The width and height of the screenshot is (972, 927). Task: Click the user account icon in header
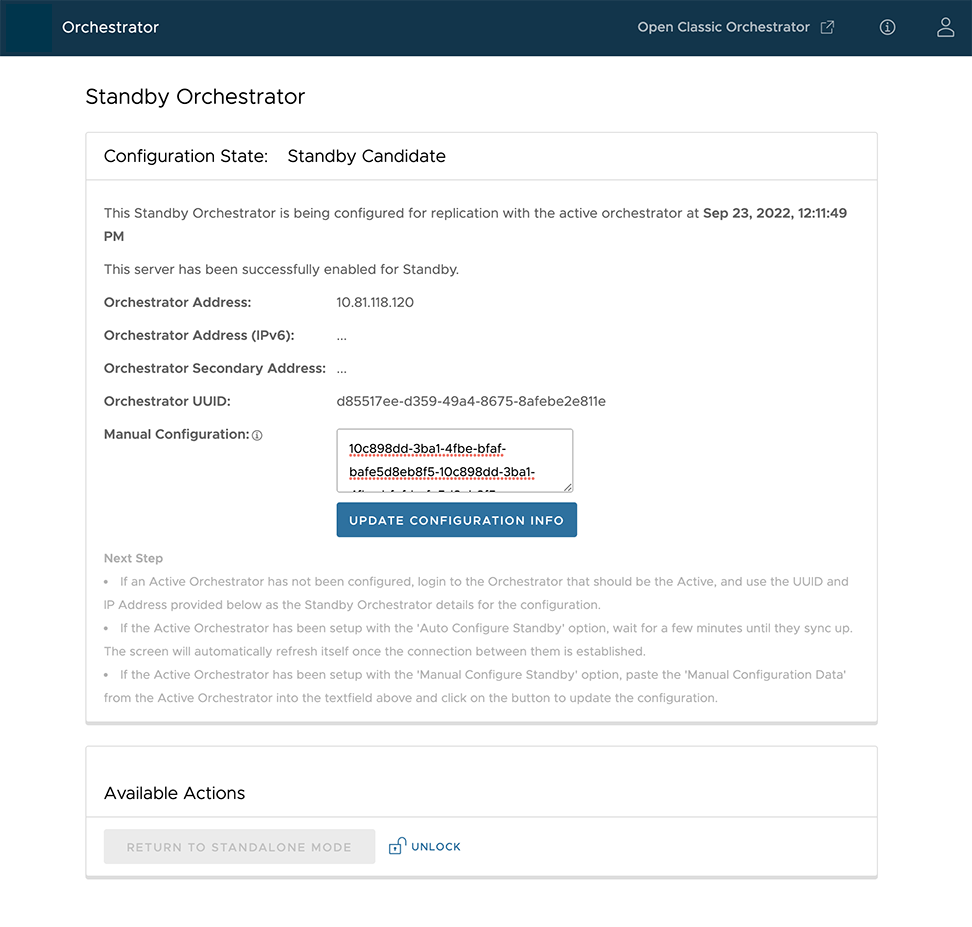coord(945,28)
